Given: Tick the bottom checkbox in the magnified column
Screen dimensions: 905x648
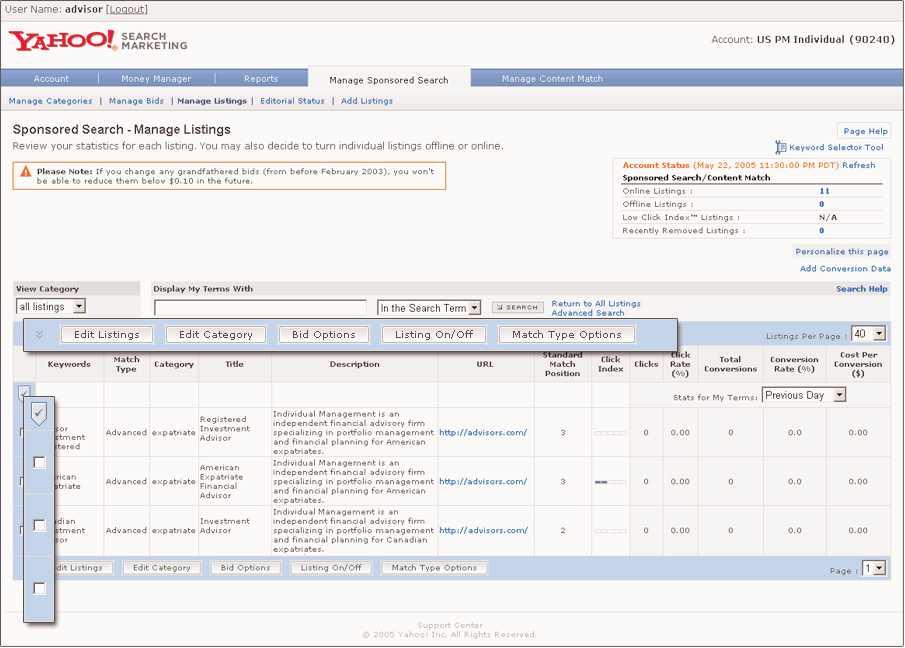Looking at the screenshot, I should pos(39,588).
